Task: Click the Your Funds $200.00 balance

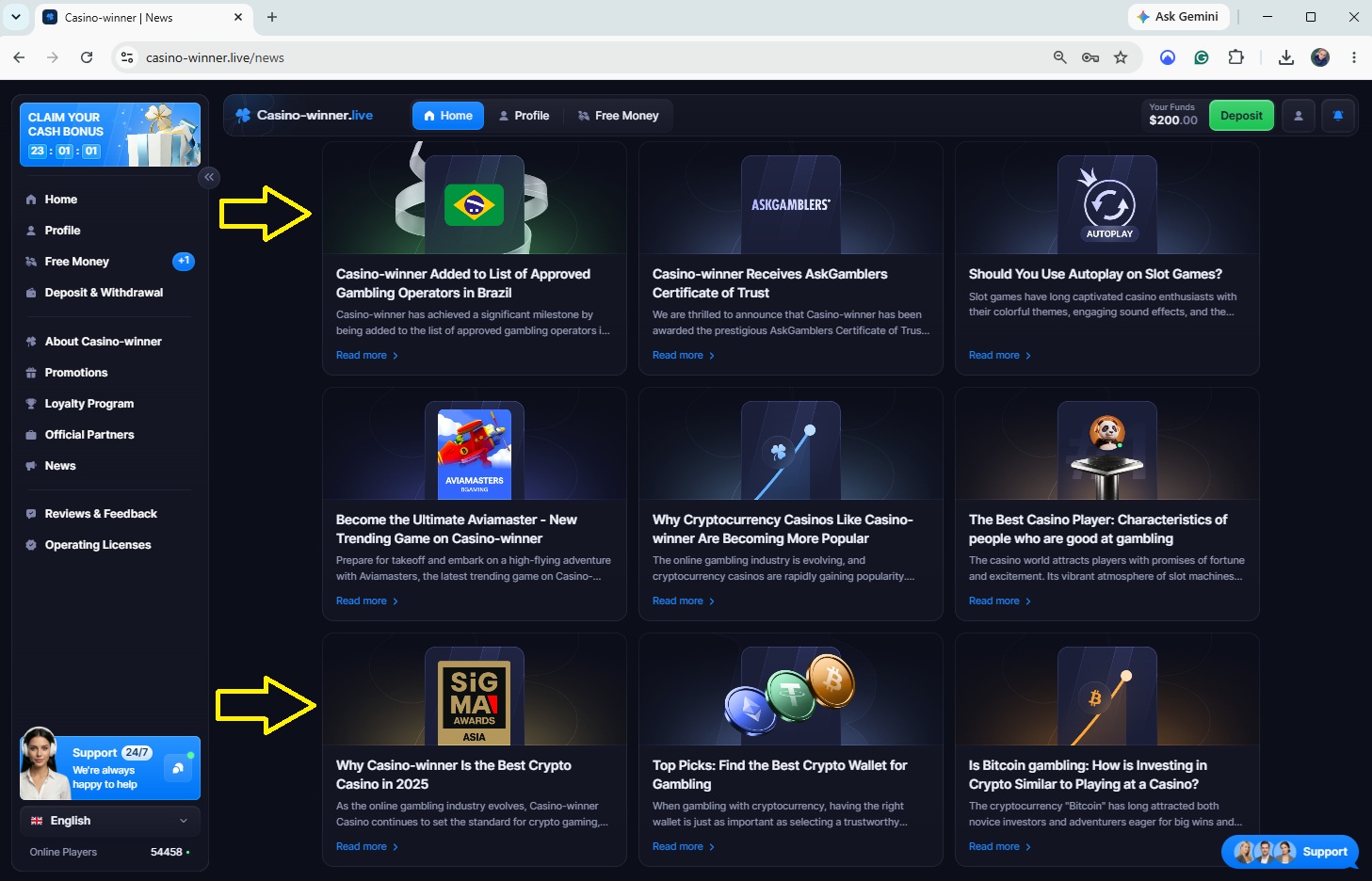Action: pos(1173,115)
